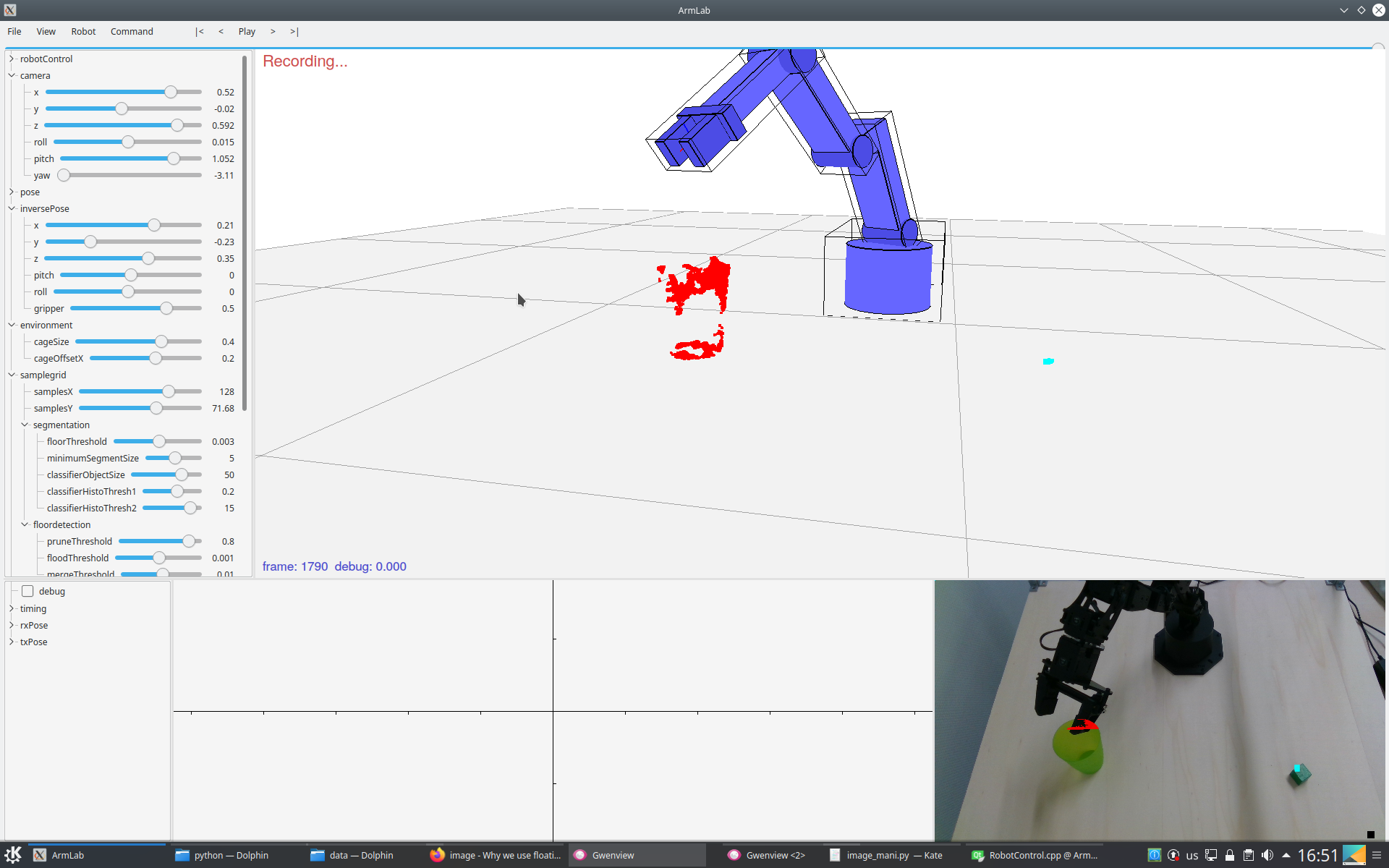Click the gripper slider handle

(x=166, y=308)
